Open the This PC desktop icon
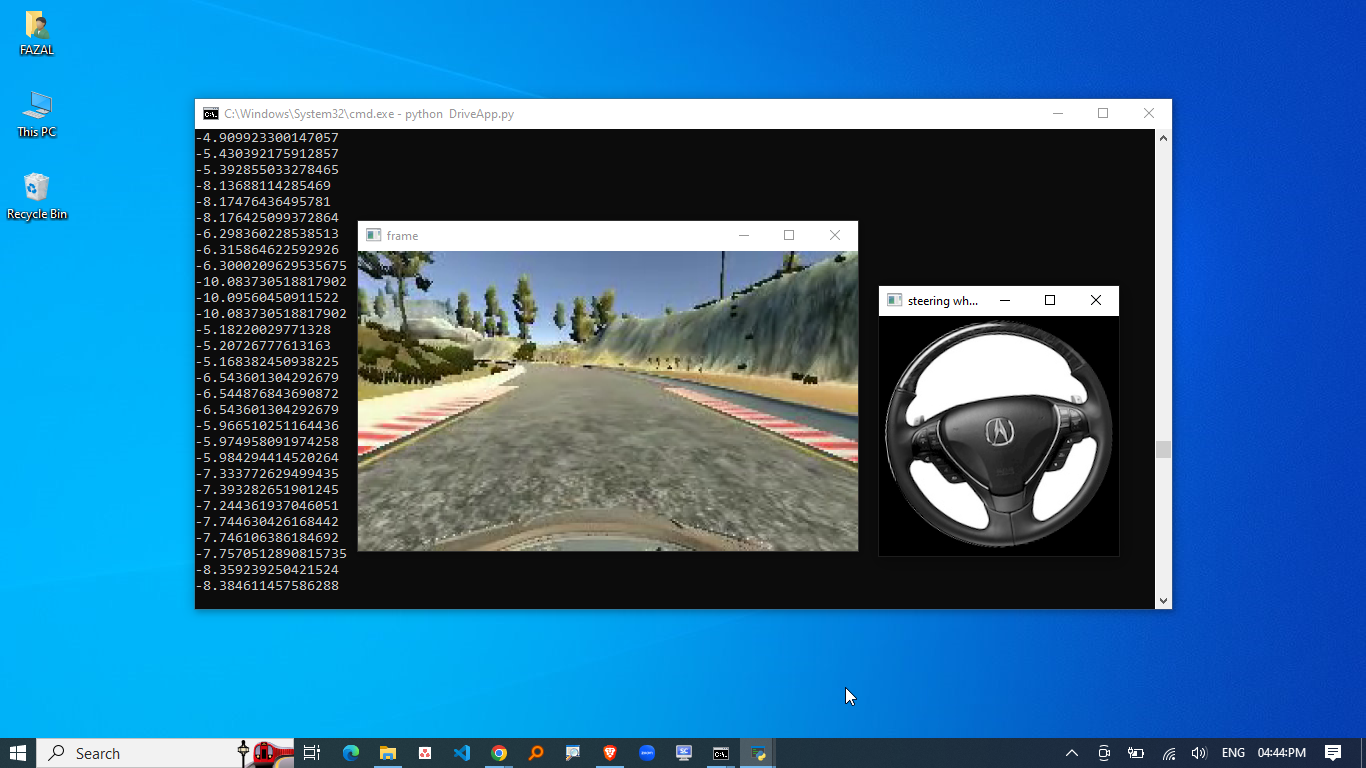This screenshot has width=1366, height=768. point(37,115)
